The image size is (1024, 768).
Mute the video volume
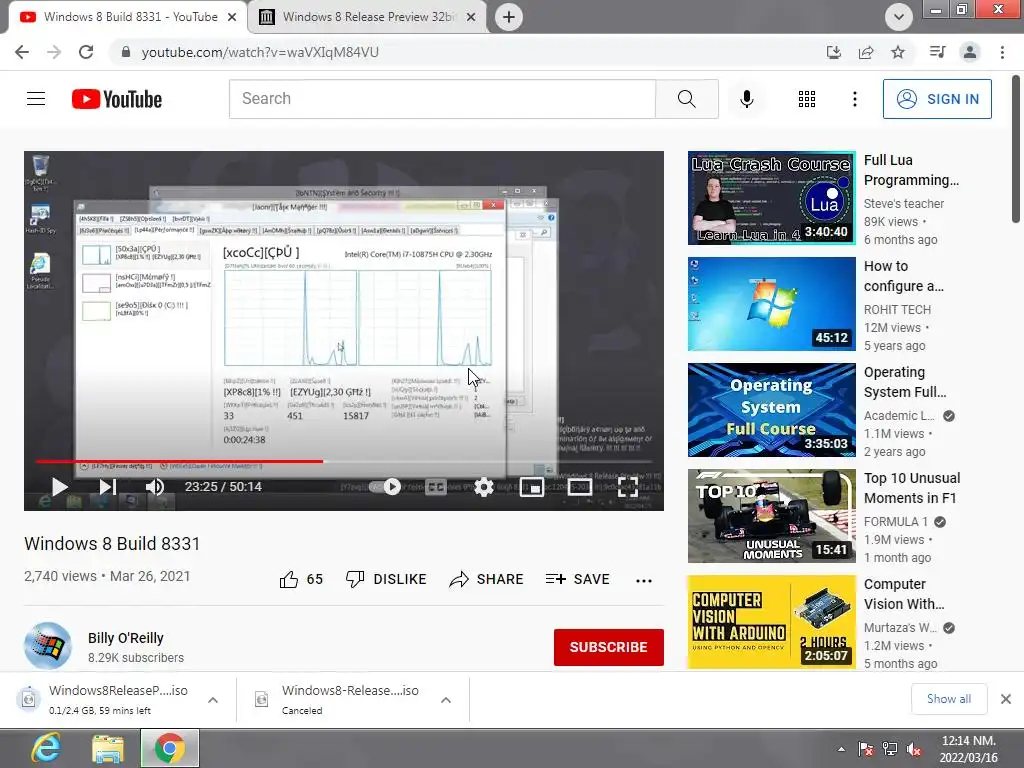[x=155, y=487]
